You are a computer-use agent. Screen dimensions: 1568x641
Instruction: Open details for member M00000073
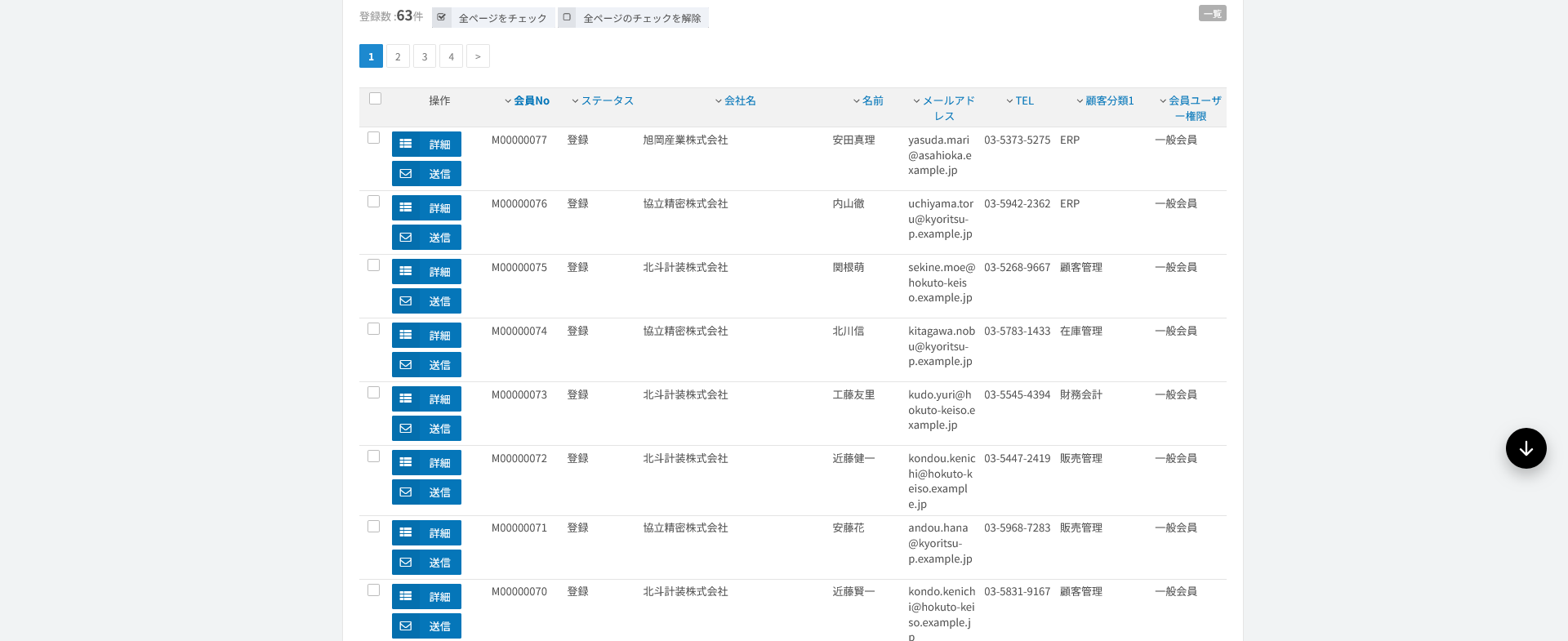(x=426, y=398)
